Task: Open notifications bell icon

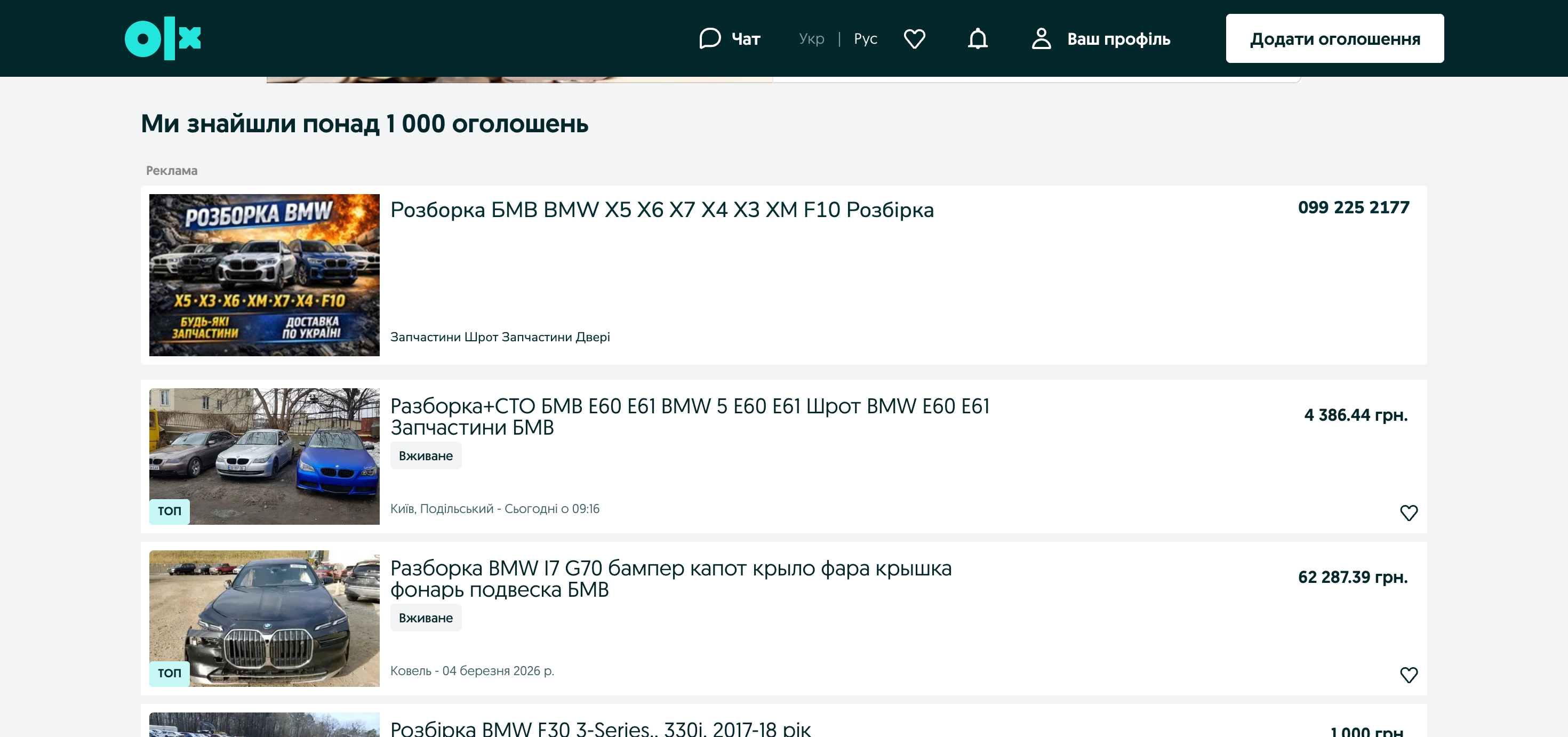Action: point(978,38)
